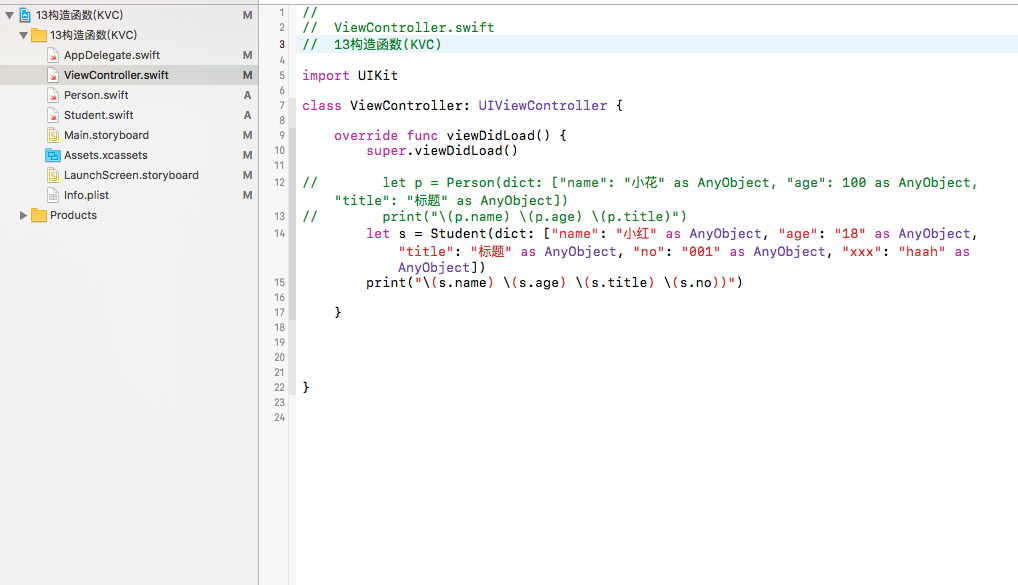The image size is (1018, 585).
Task: Click the closing brace on line 22
Action: 306,388
